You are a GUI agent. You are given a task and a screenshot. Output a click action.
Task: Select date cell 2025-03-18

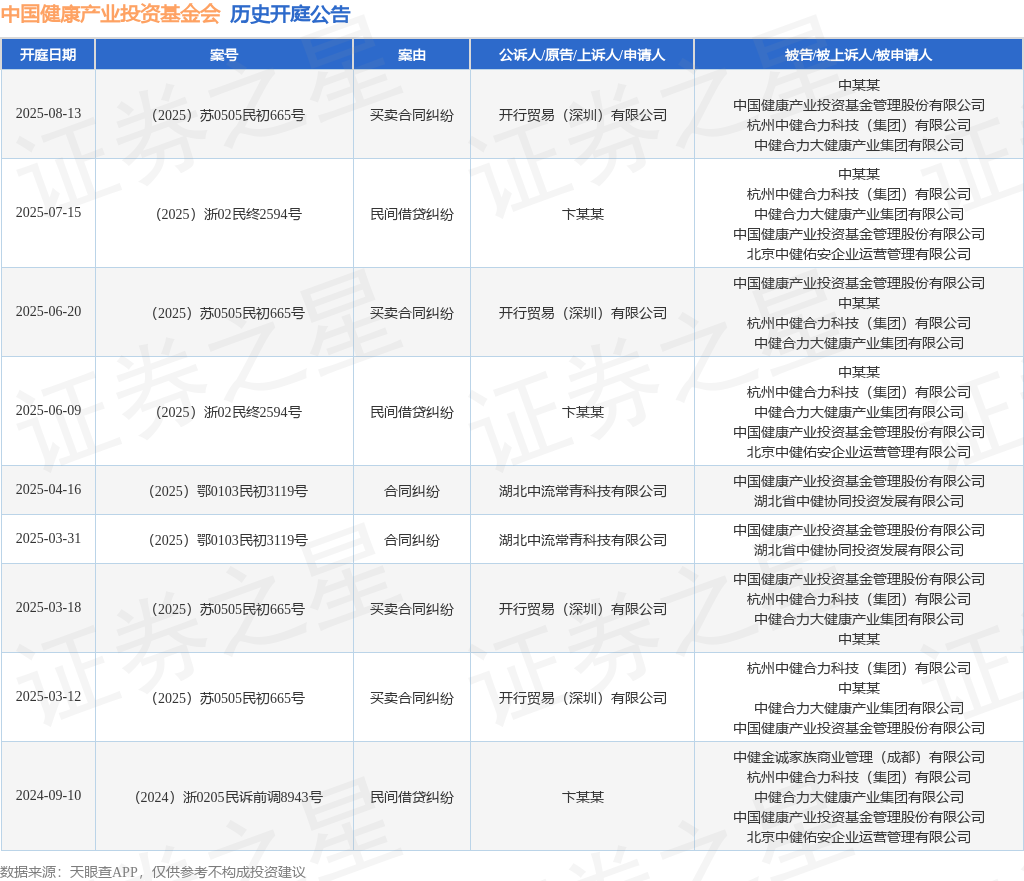pyautogui.click(x=48, y=608)
